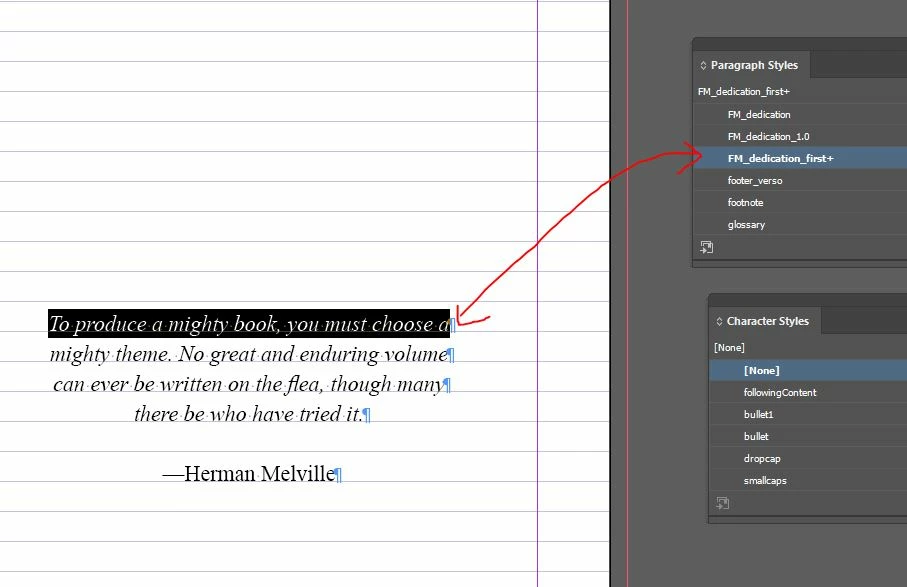Click the load styles icon in Paragraph Styles panel
The height and width of the screenshot is (587, 907).
706,248
